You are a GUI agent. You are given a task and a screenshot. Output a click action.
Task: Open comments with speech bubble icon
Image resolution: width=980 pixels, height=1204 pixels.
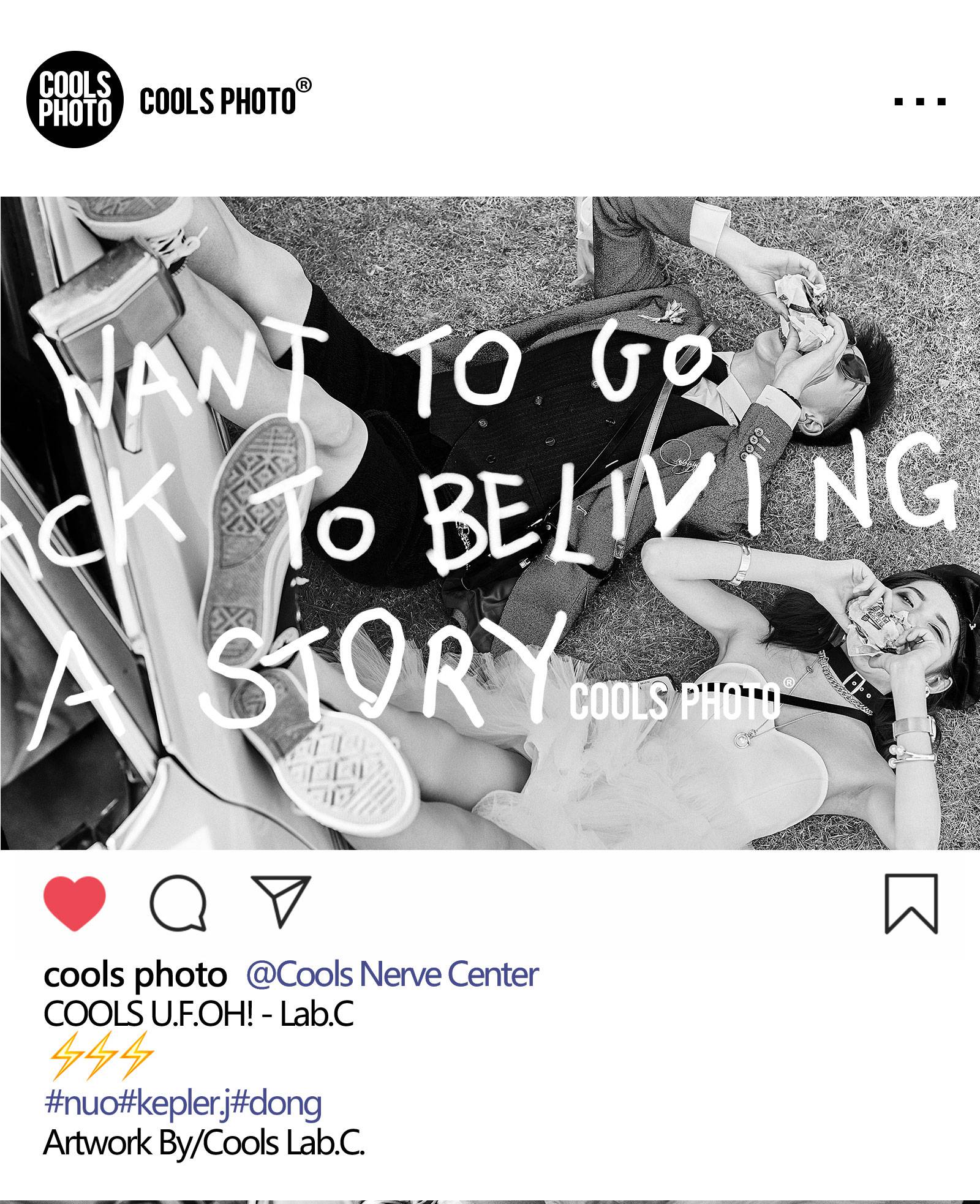click(178, 903)
